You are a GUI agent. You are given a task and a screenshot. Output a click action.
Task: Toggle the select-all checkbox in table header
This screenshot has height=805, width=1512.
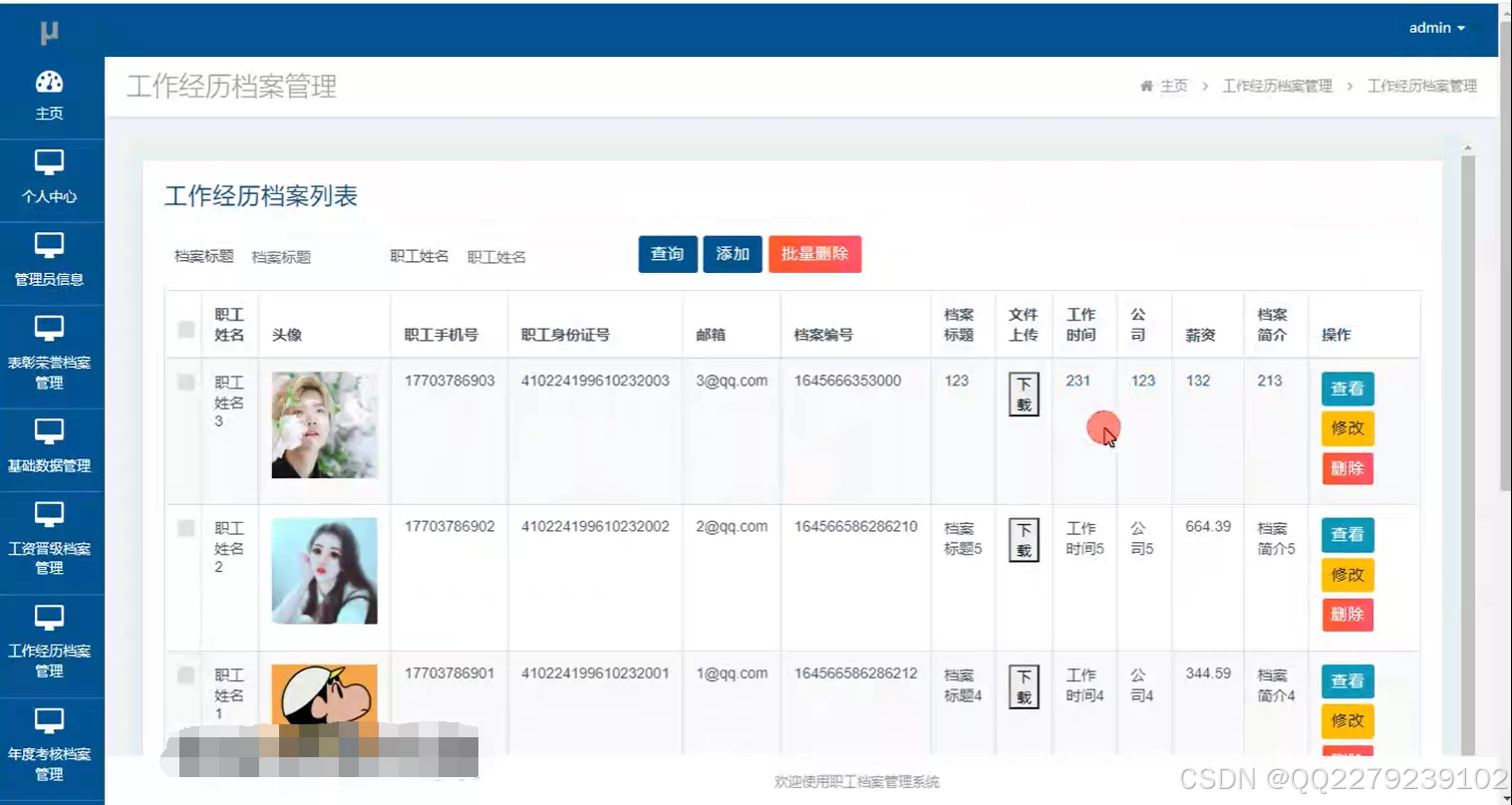pos(186,329)
